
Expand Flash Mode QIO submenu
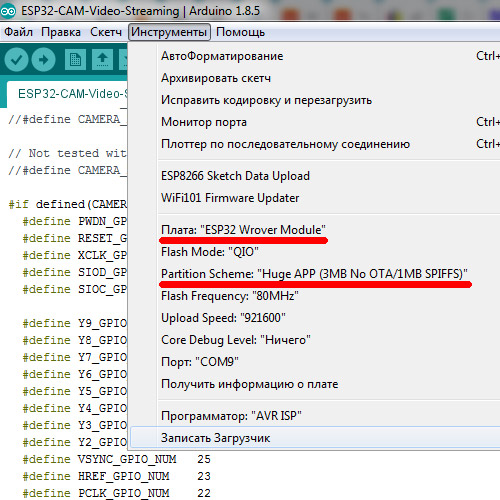click(313, 252)
